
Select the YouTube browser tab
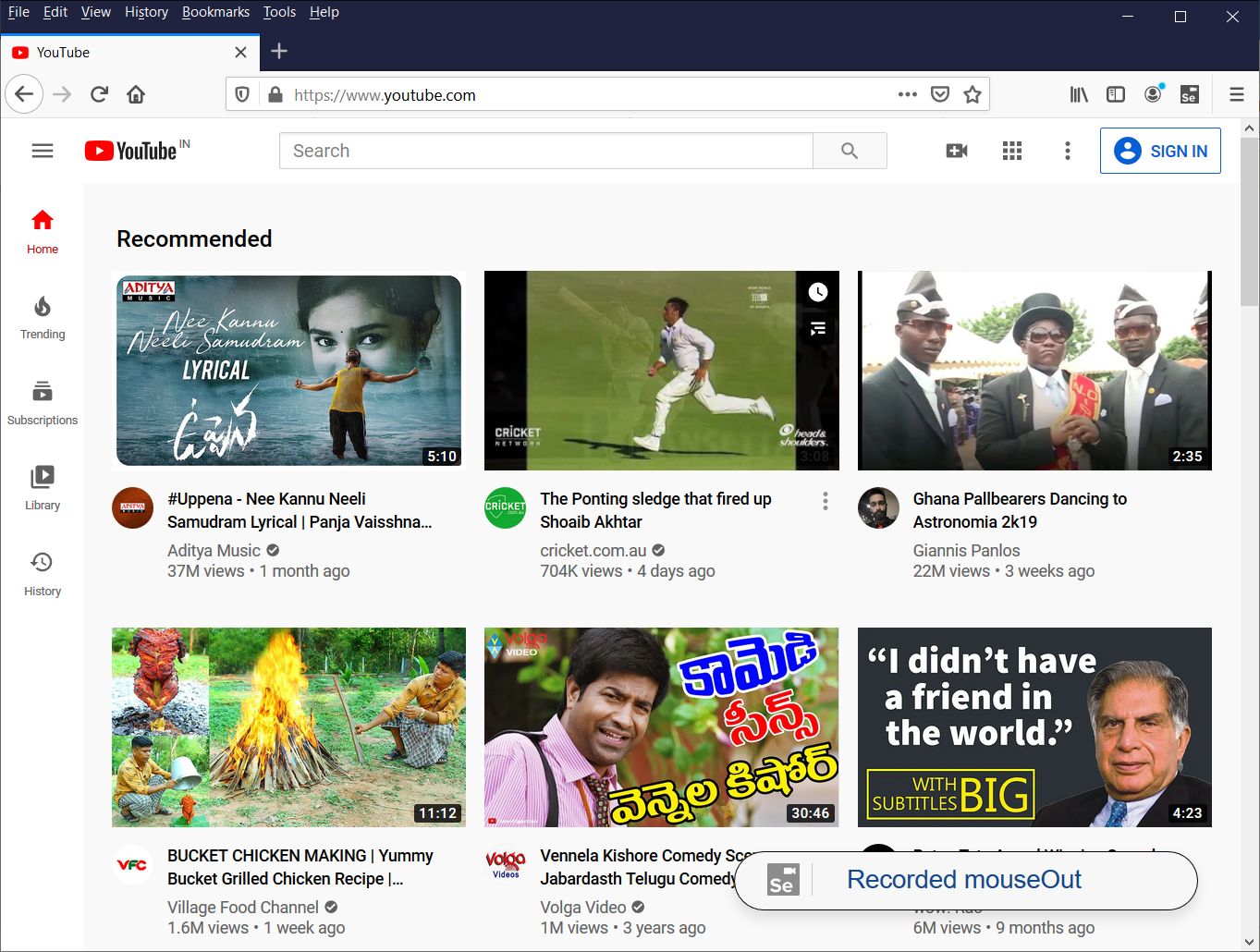click(x=130, y=53)
